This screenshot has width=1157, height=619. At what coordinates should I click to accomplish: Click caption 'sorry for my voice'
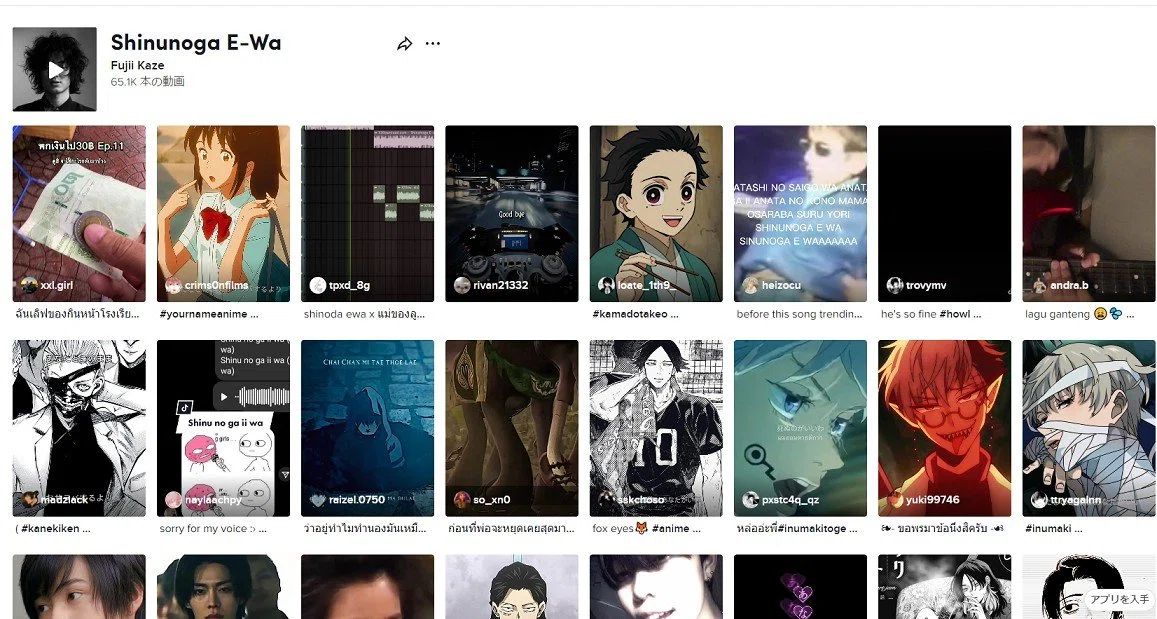[203, 528]
